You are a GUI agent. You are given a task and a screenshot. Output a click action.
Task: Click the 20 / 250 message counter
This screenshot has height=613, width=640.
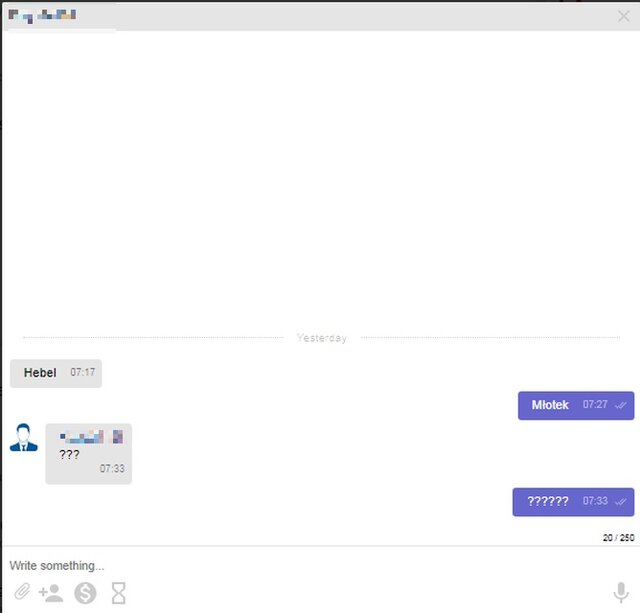click(x=618, y=537)
